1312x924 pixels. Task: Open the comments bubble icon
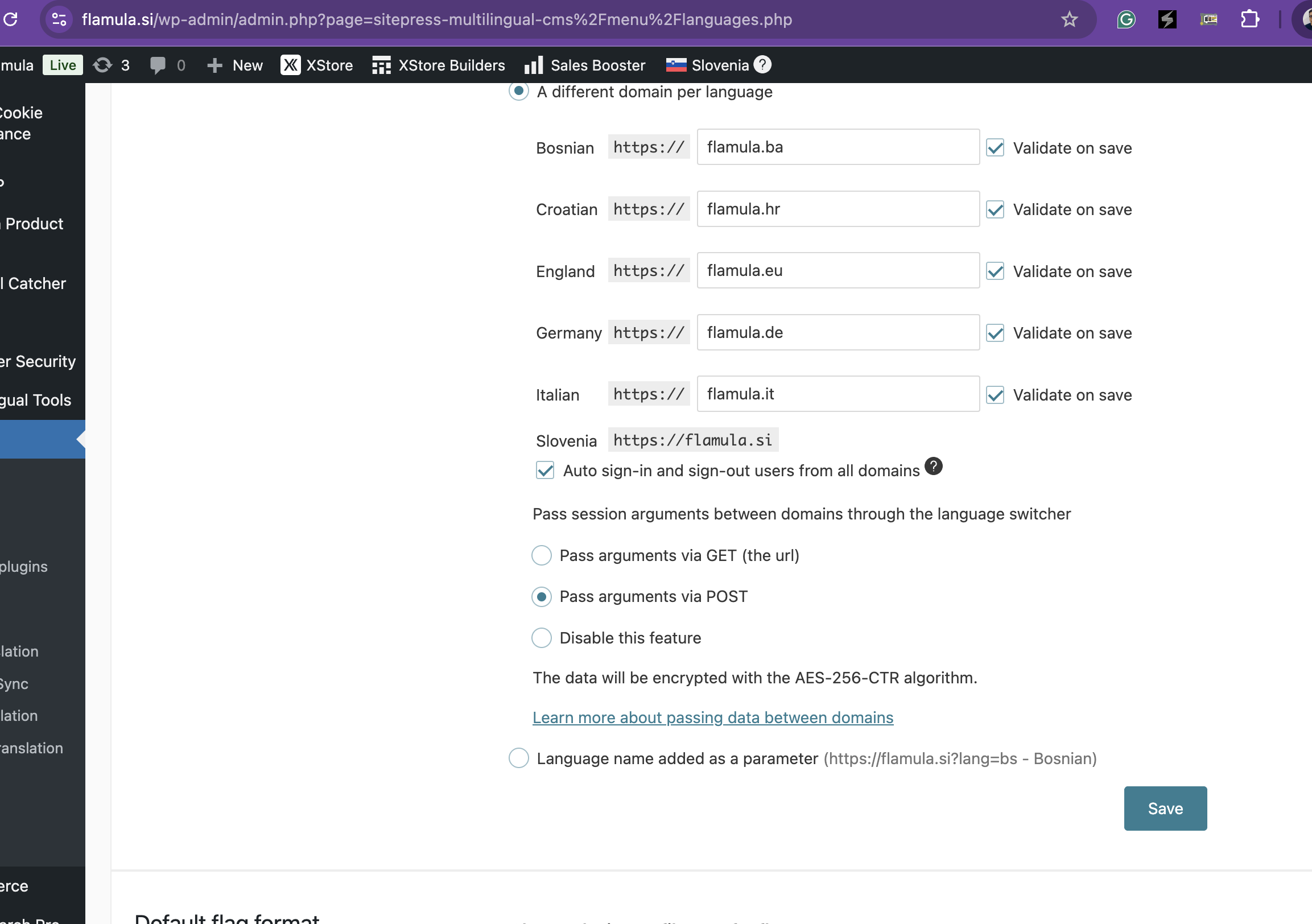point(158,65)
